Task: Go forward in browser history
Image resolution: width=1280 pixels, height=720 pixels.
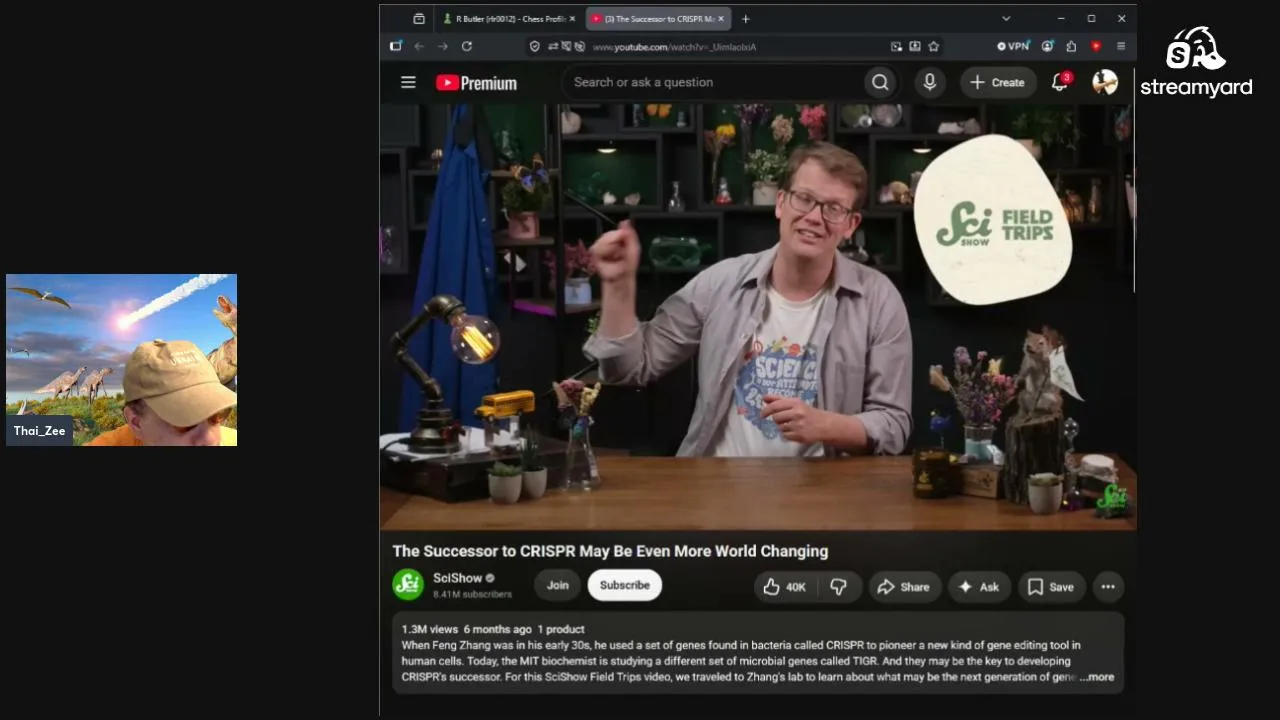Action: 443,46
